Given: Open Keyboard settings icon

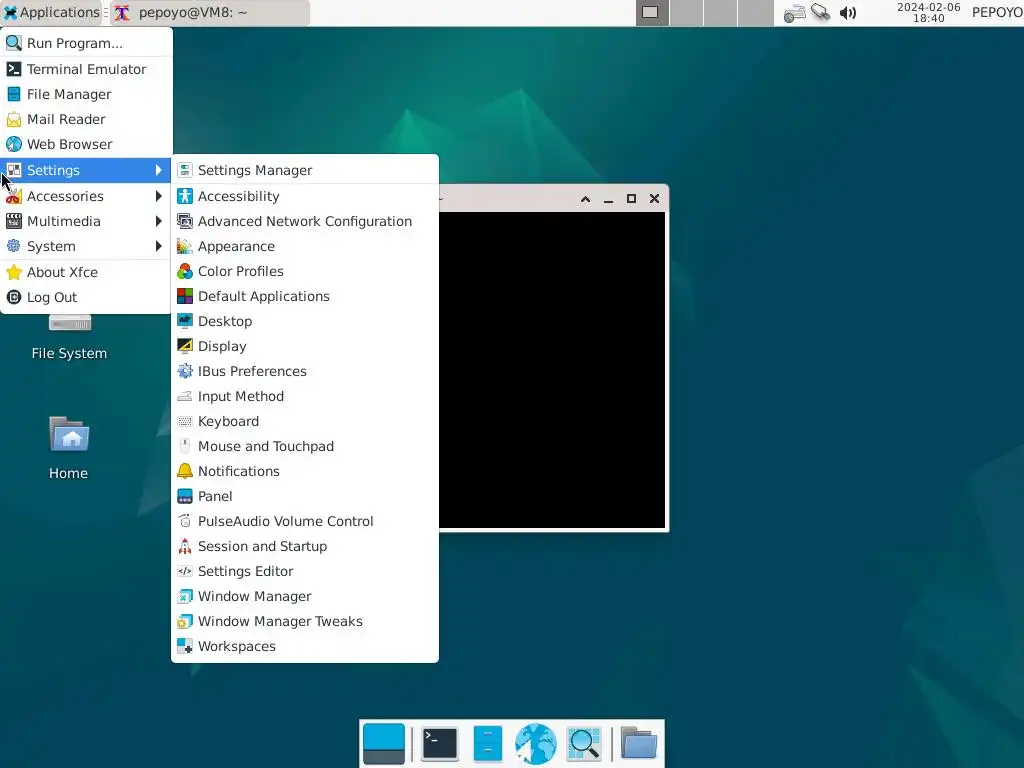Looking at the screenshot, I should 185,421.
